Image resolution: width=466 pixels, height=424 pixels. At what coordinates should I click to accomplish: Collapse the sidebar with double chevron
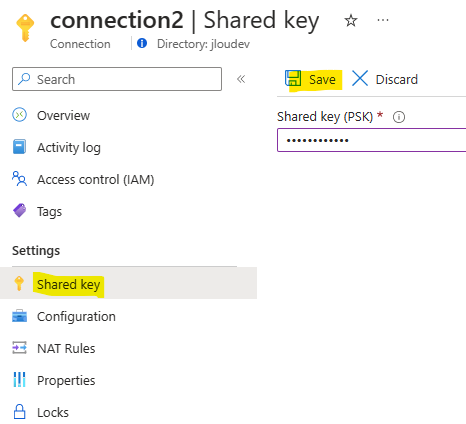(x=241, y=79)
